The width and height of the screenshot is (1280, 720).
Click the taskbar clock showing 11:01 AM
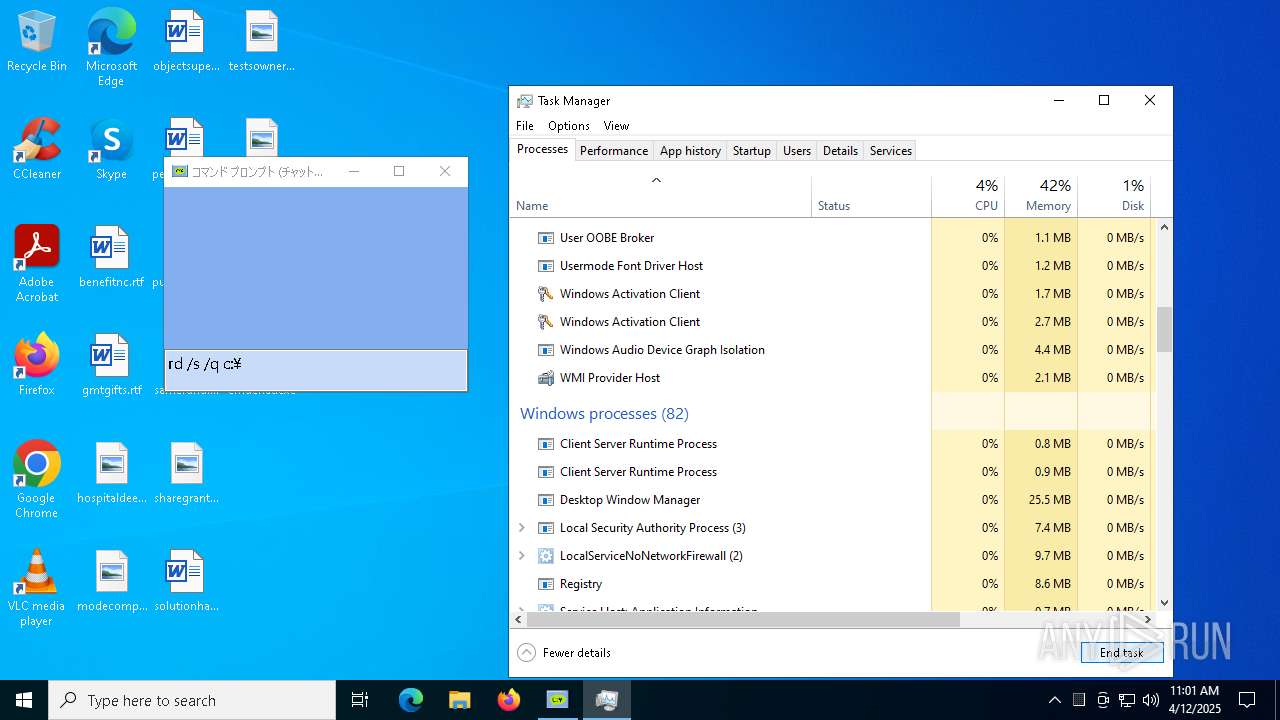(1194, 700)
